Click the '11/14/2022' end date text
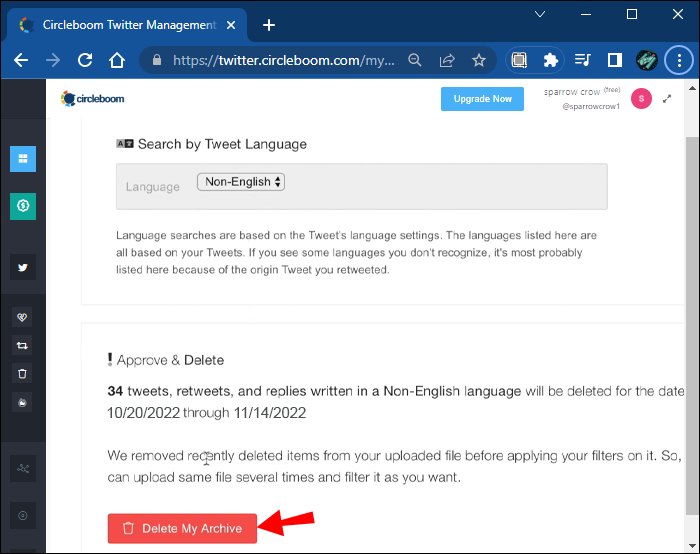 [270, 412]
